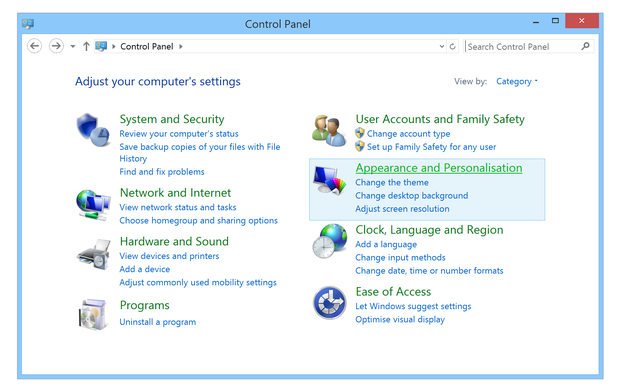Click the Back arrow button
This screenshot has width=625, height=389.
tap(35, 46)
